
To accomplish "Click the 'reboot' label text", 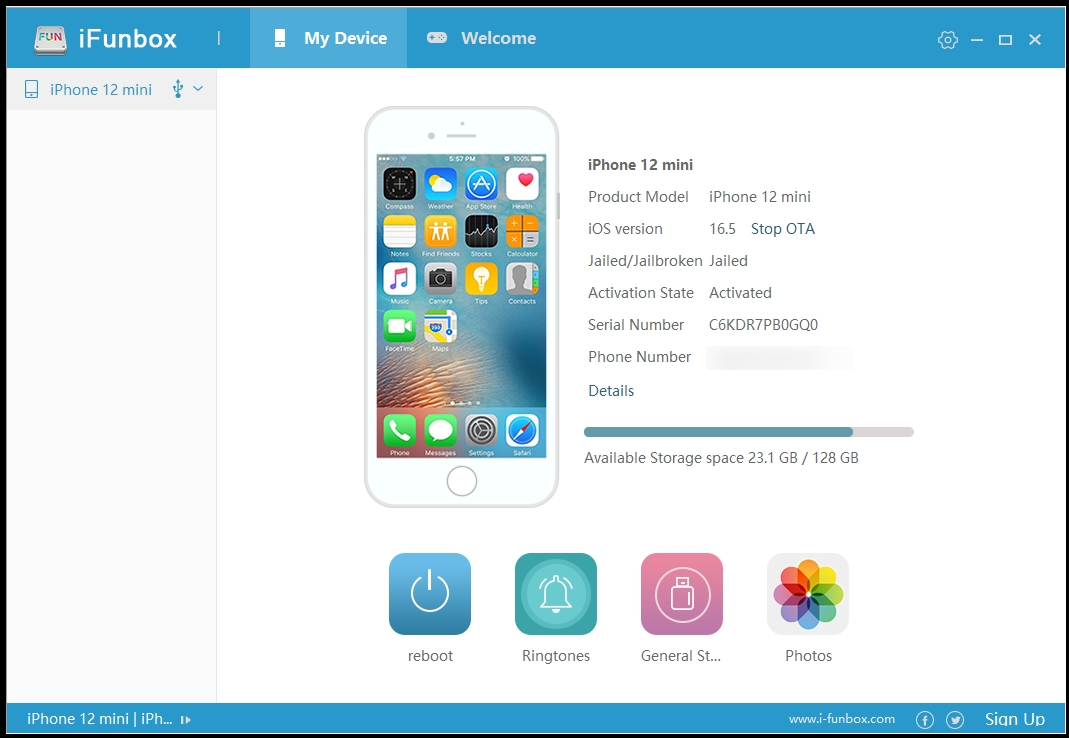I will (430, 655).
